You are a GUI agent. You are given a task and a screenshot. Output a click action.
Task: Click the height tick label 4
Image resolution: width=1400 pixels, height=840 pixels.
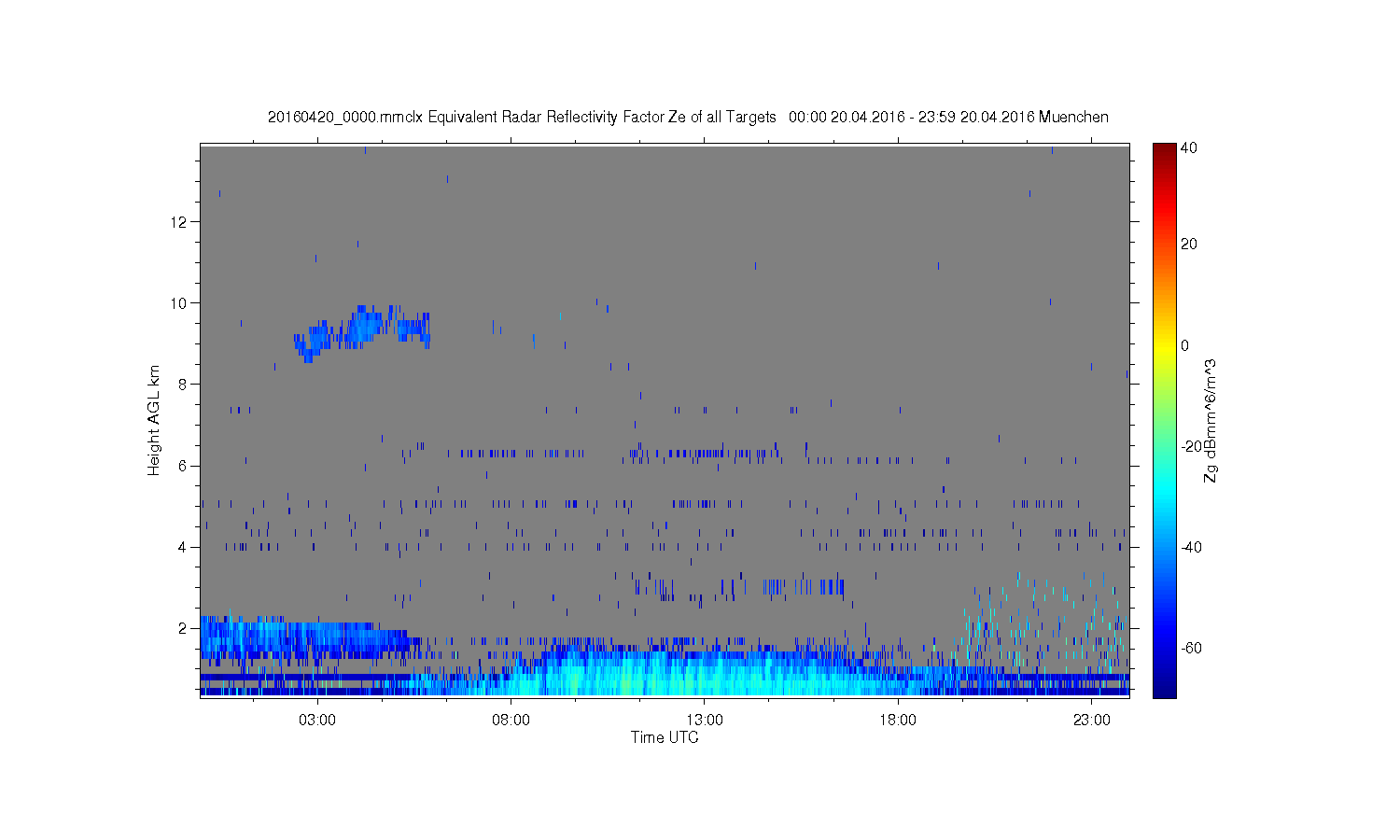[183, 546]
